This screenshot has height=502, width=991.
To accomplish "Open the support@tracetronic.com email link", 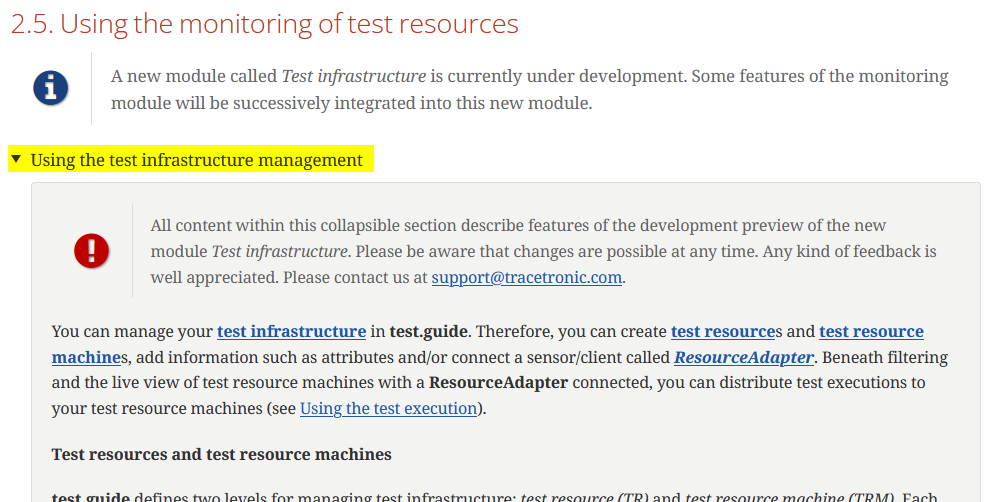I will click(526, 278).
